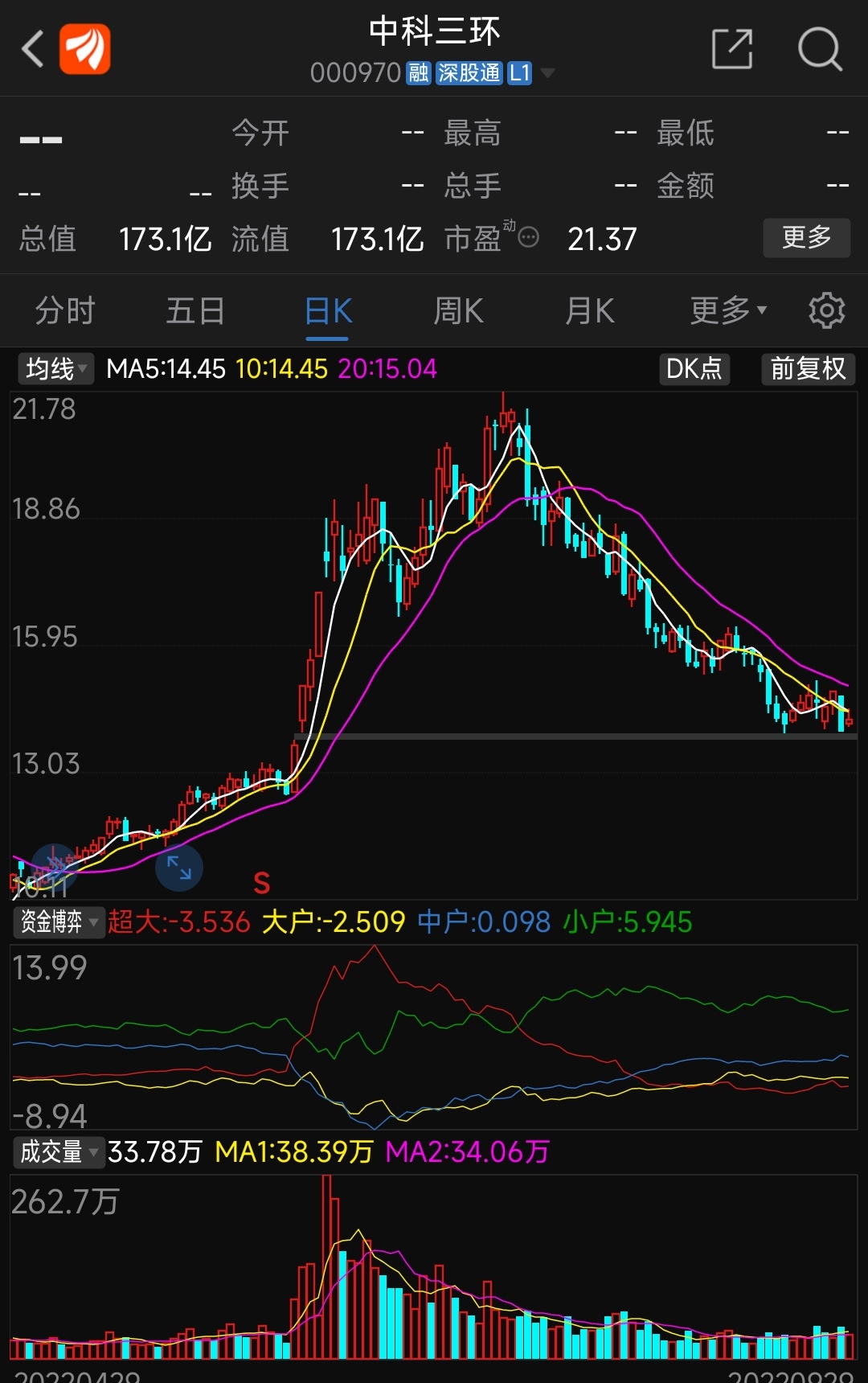868x1383 pixels.
Task: Tap the MA5:14.45 label
Action: point(166,369)
